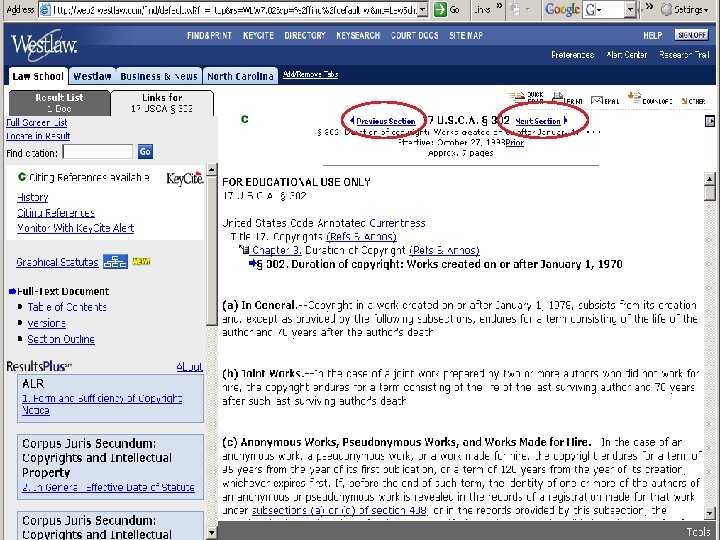Click the green Go arrow in address bar
The width and height of the screenshot is (720, 540).
tap(440, 9)
